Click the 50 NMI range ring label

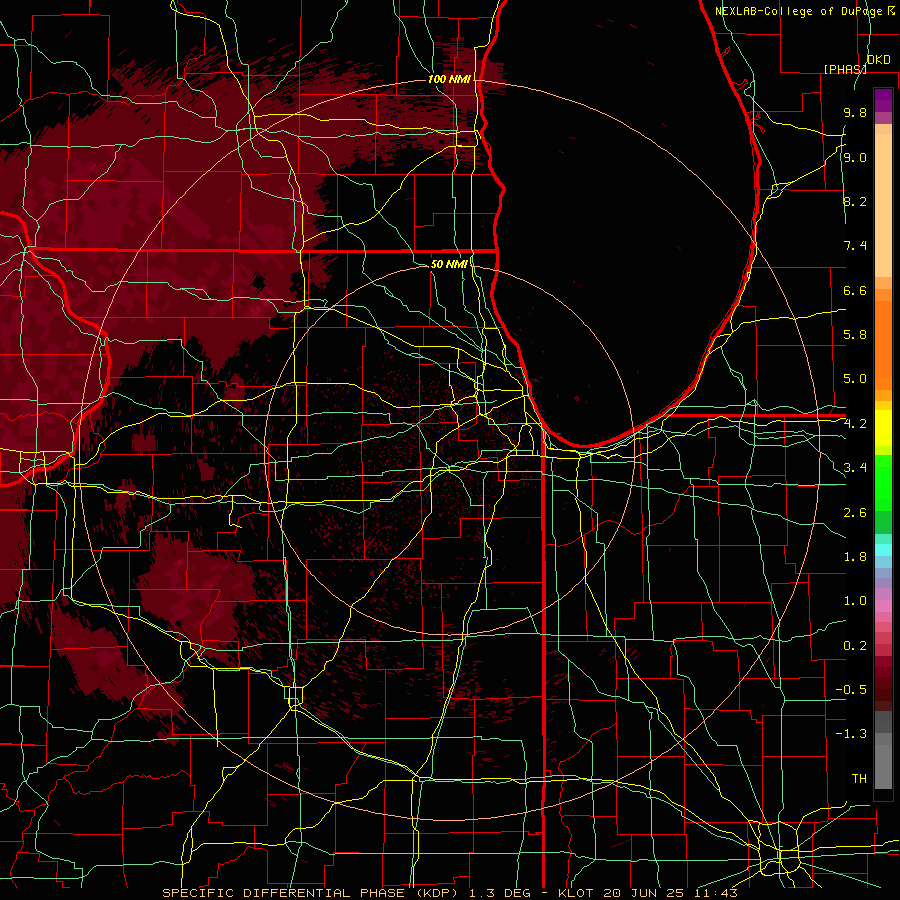click(449, 264)
